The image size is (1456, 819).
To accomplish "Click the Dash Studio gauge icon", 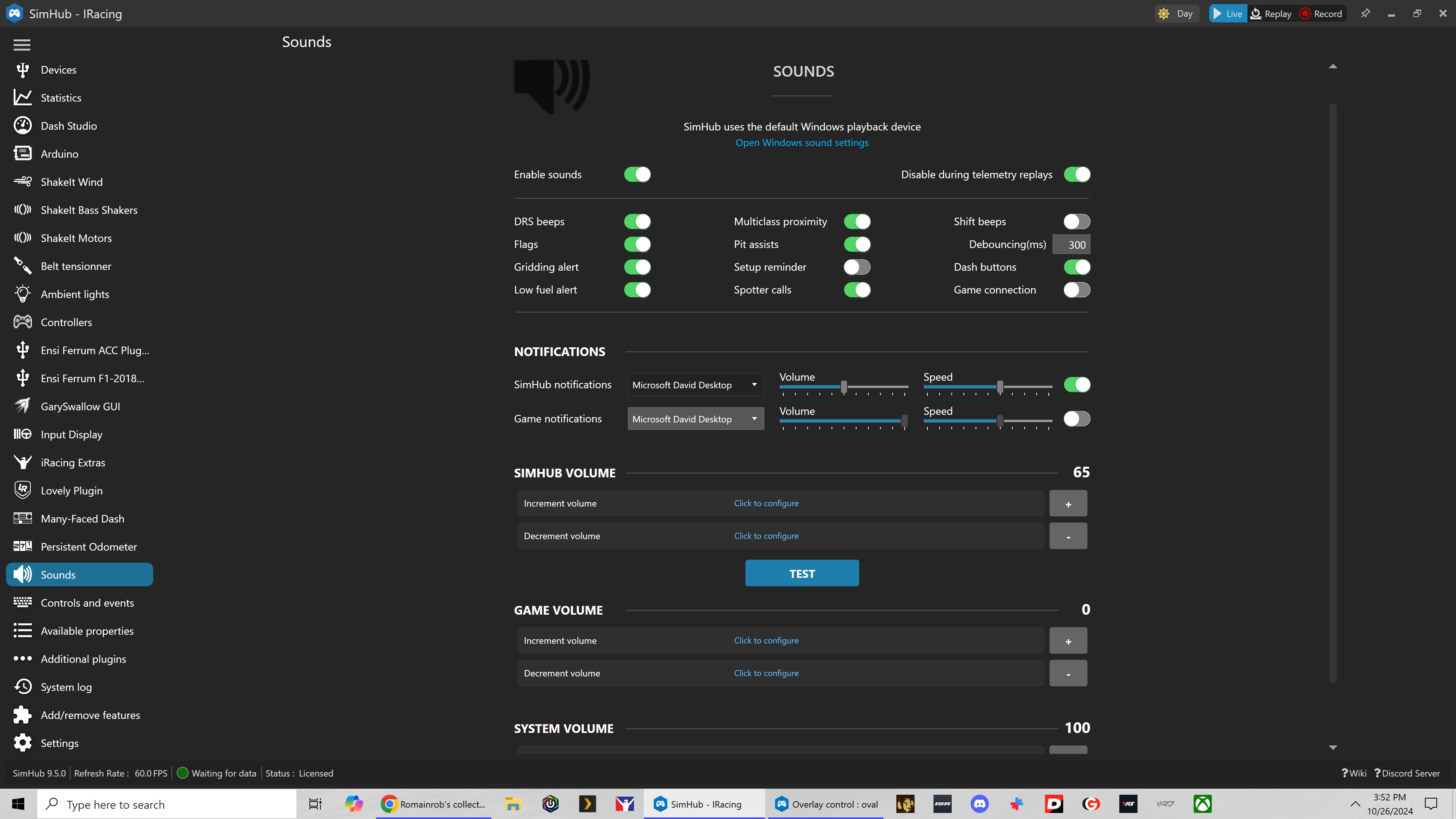I will coord(23,126).
